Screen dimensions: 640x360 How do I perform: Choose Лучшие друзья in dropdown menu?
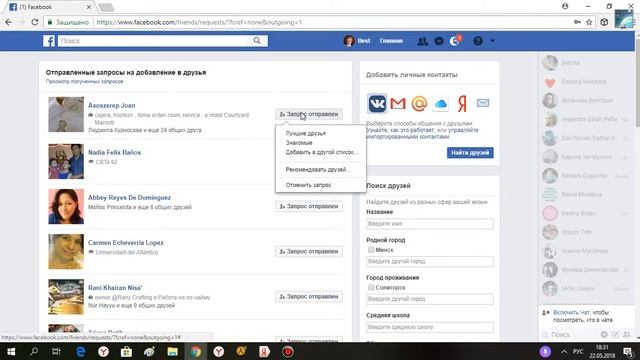tap(305, 133)
